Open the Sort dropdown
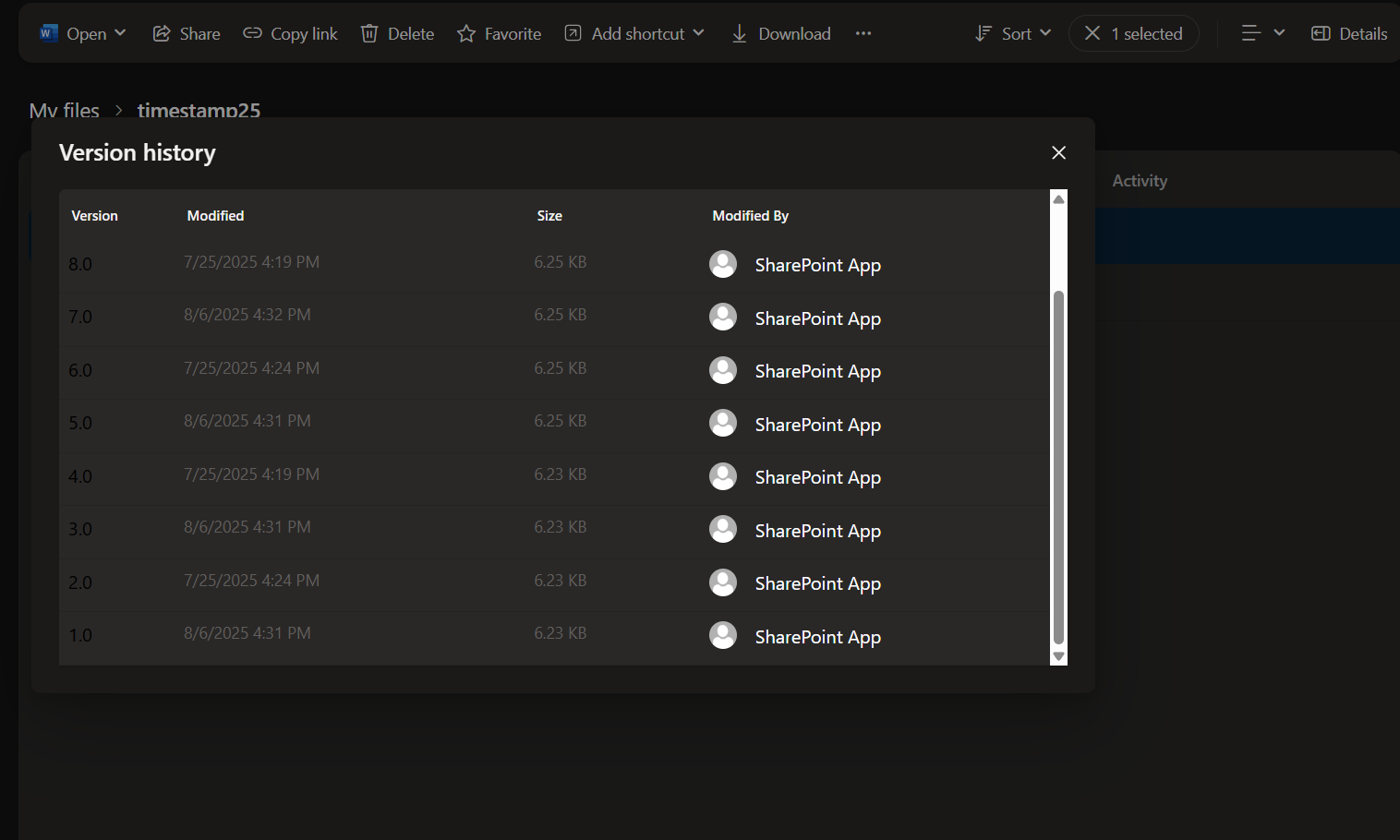 click(x=1013, y=33)
